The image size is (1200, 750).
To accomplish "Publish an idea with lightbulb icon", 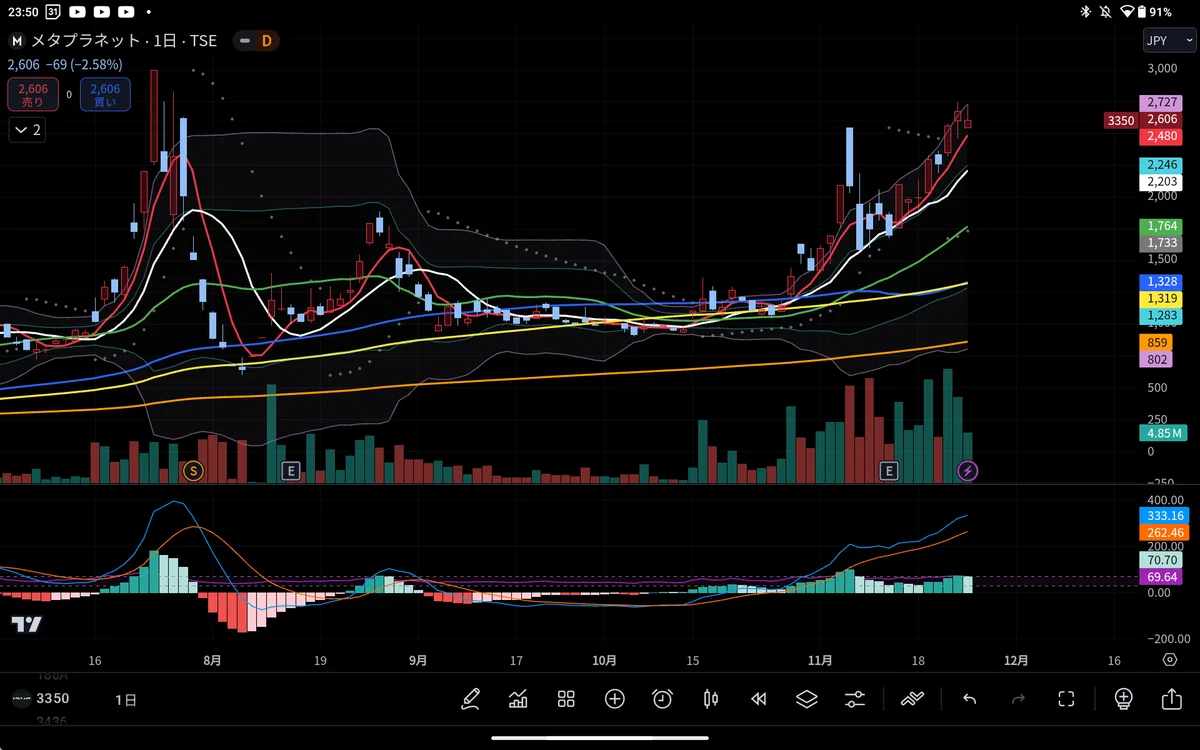I will coord(1123,699).
